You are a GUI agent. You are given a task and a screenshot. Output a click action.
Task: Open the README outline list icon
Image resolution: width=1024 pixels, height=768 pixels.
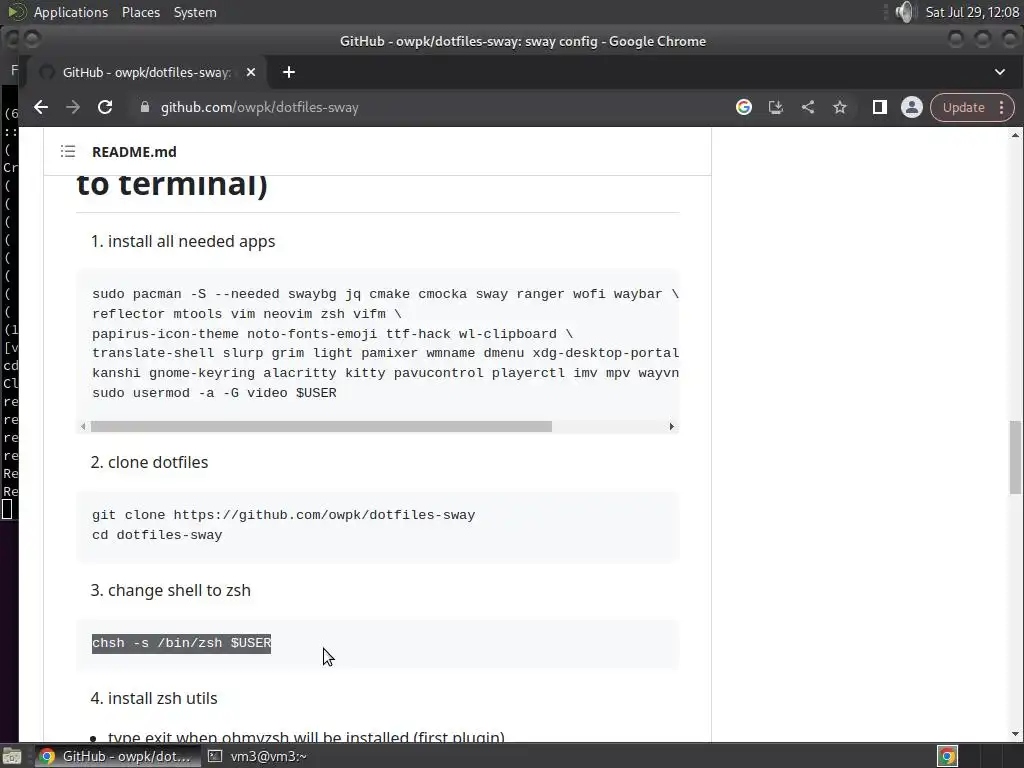pos(68,152)
